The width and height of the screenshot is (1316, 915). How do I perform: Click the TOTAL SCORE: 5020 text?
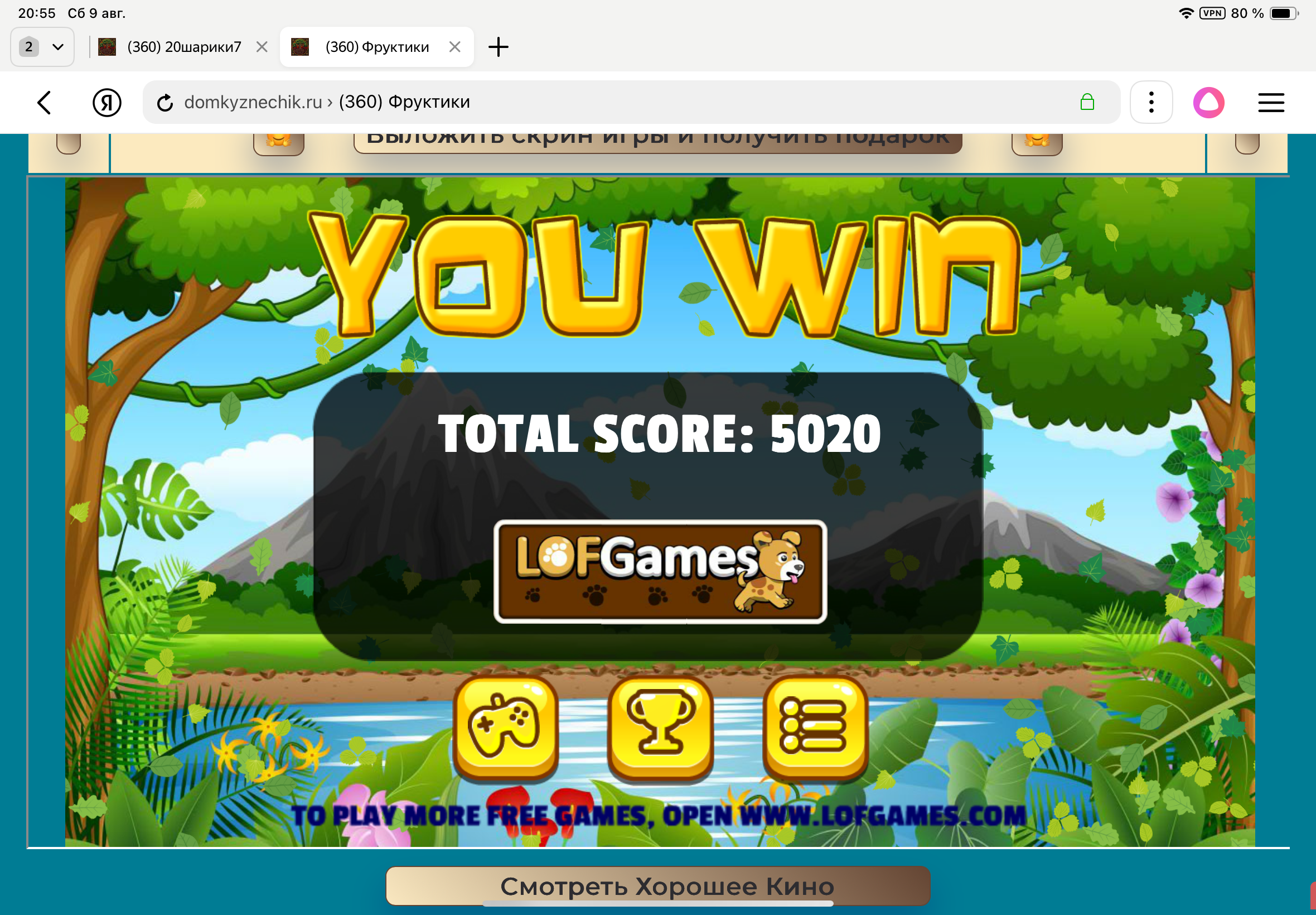(660, 434)
